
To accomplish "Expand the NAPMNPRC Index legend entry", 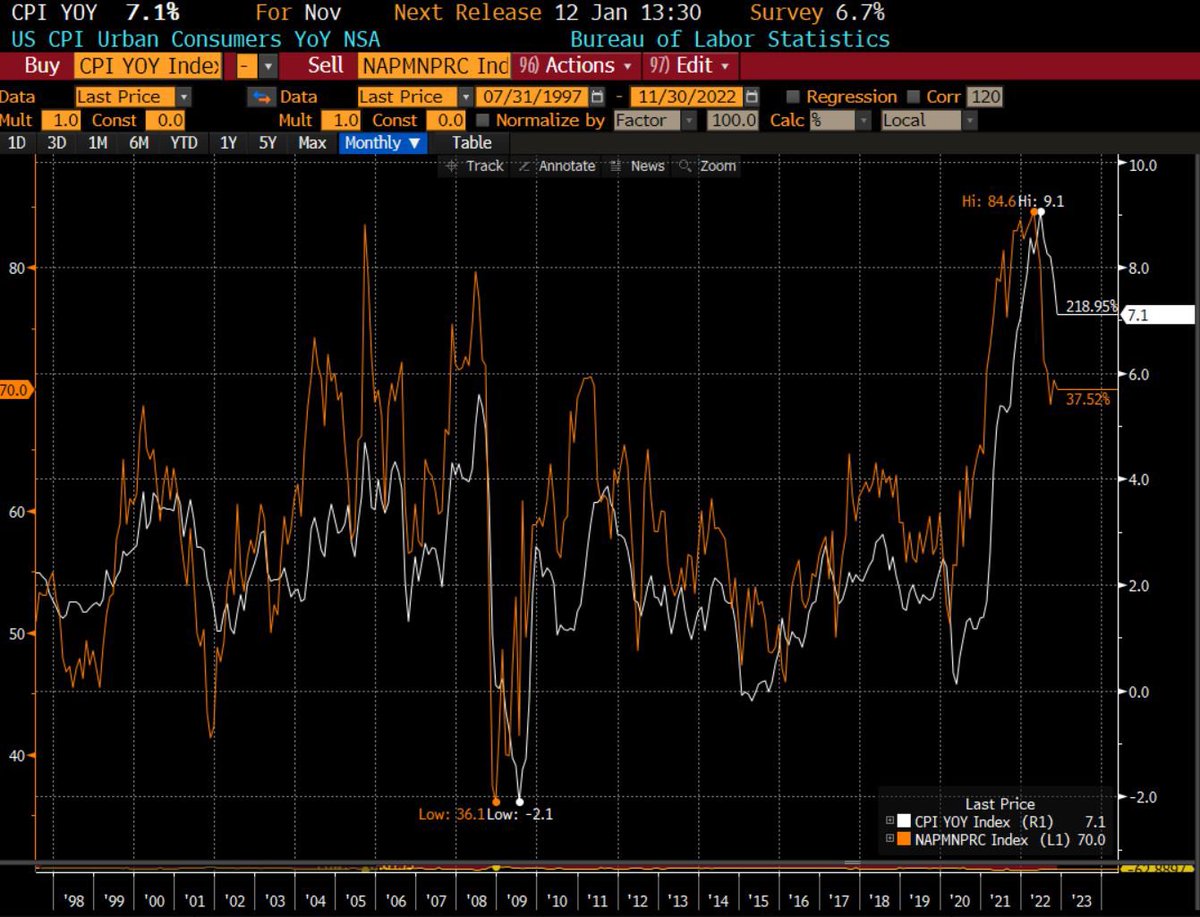I will click(889, 840).
